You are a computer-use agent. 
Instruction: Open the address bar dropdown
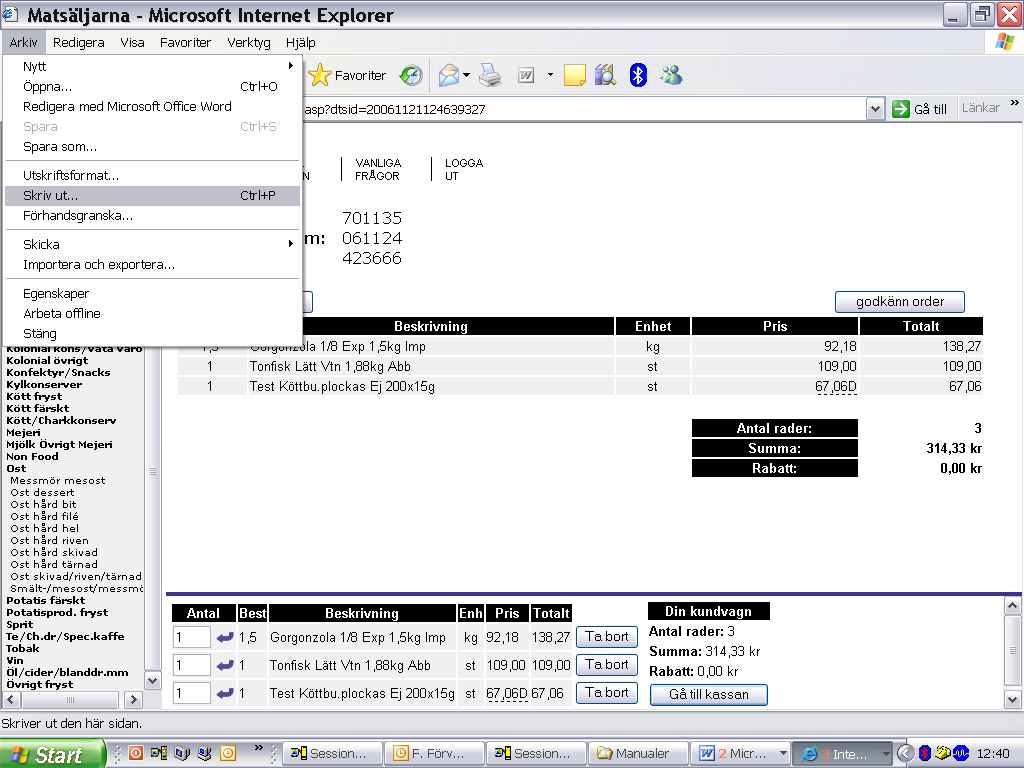pos(875,109)
